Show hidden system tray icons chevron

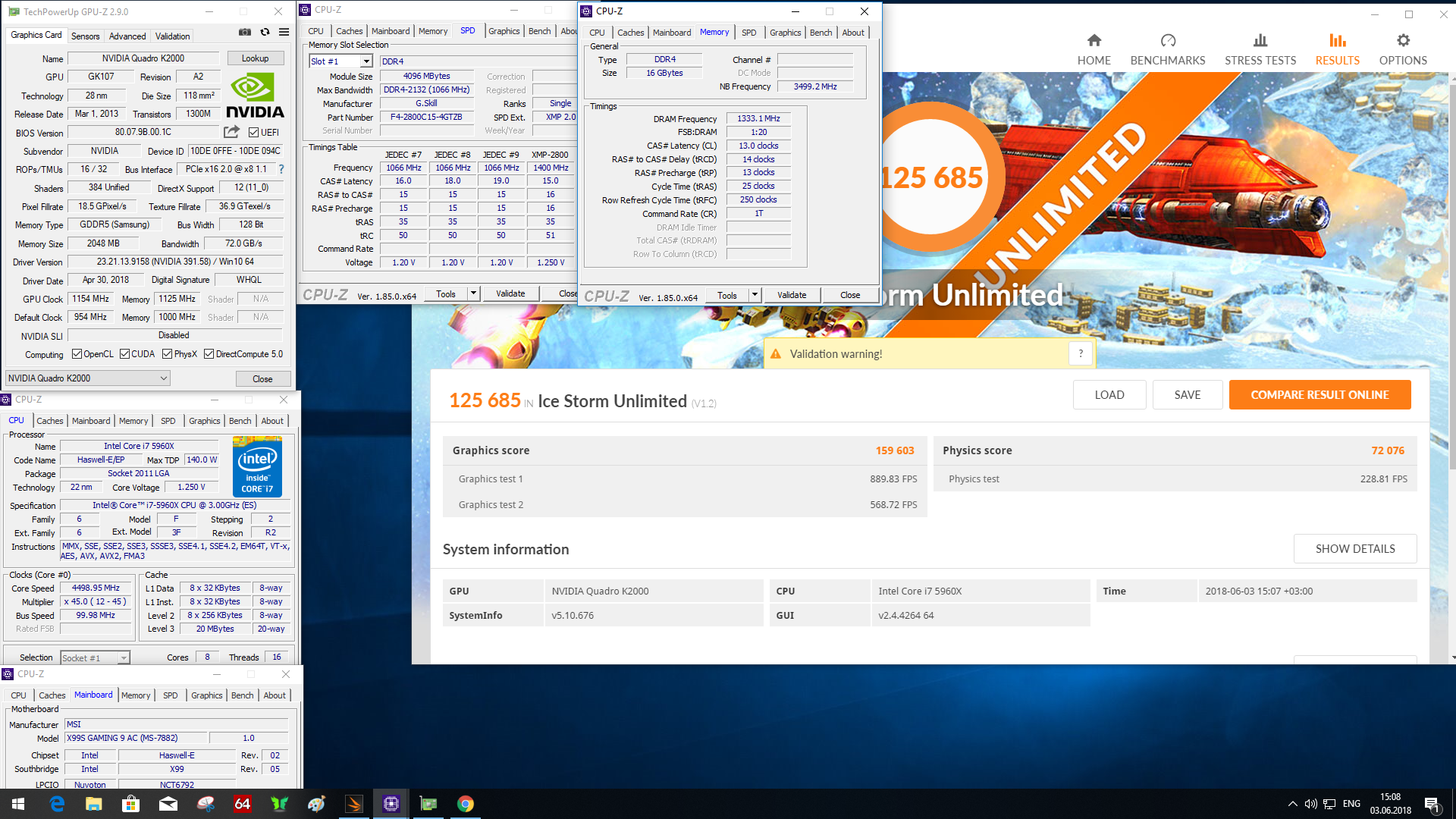pyautogui.click(x=1292, y=804)
